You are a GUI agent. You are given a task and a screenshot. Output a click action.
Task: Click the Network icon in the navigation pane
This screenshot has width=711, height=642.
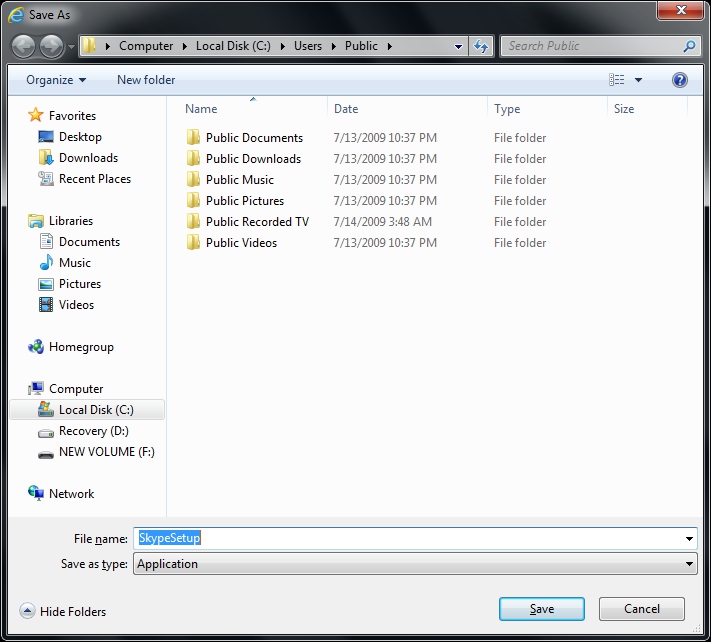coord(36,493)
